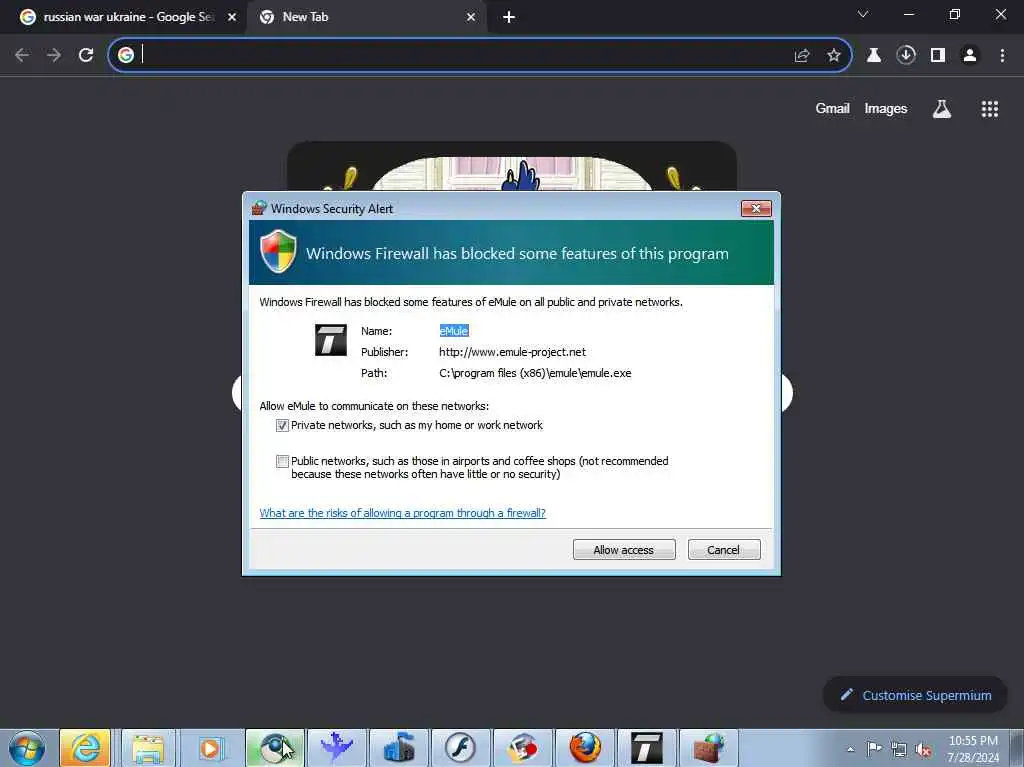The width and height of the screenshot is (1024, 767).
Task: Open firewall risks help link
Action: [x=402, y=513]
